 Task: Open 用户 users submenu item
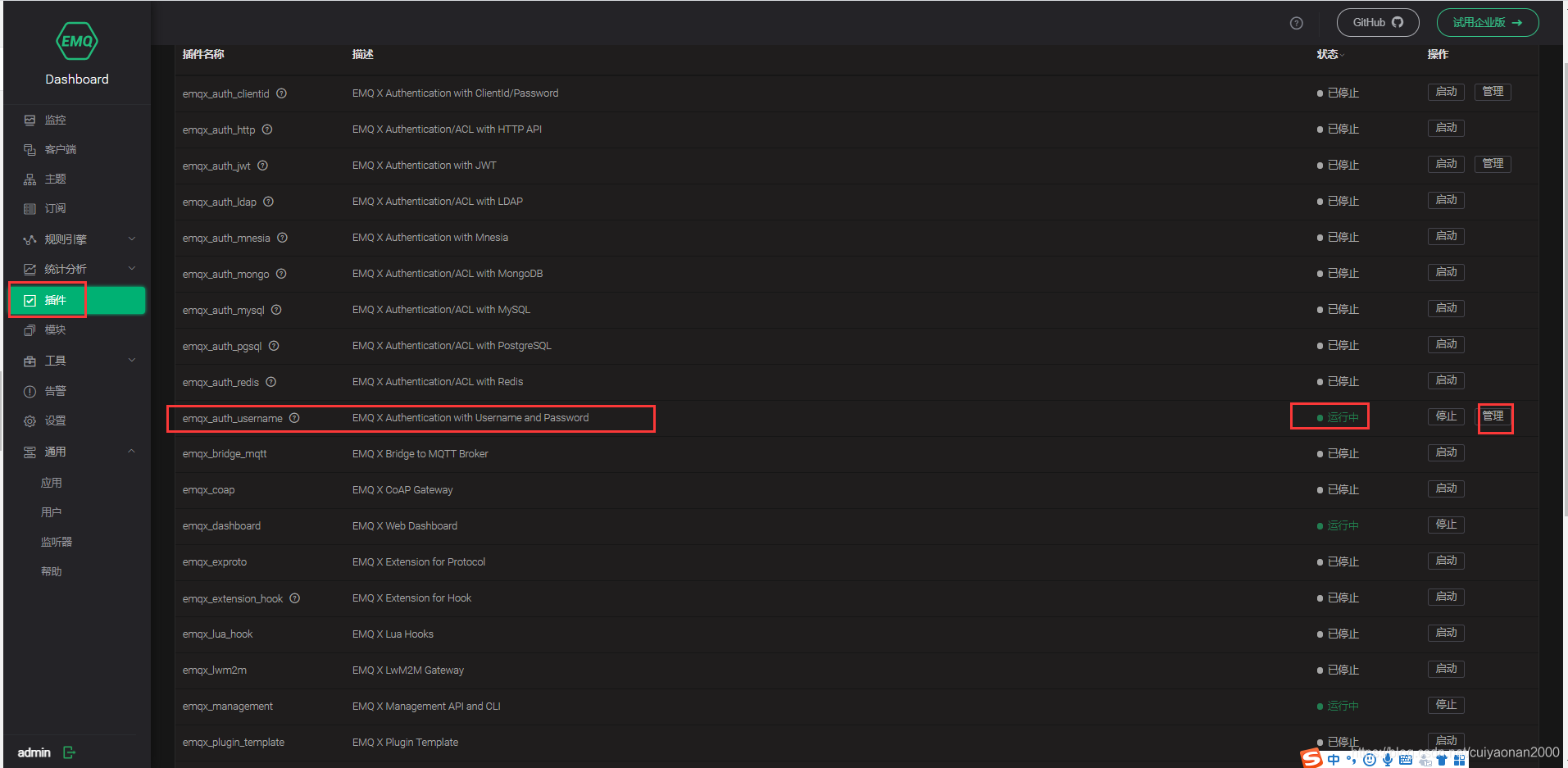[52, 512]
